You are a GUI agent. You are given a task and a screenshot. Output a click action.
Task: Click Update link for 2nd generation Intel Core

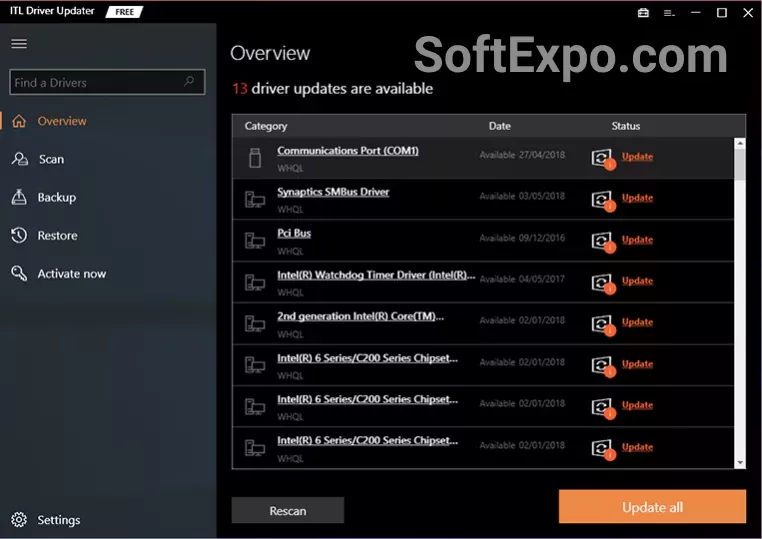637,322
